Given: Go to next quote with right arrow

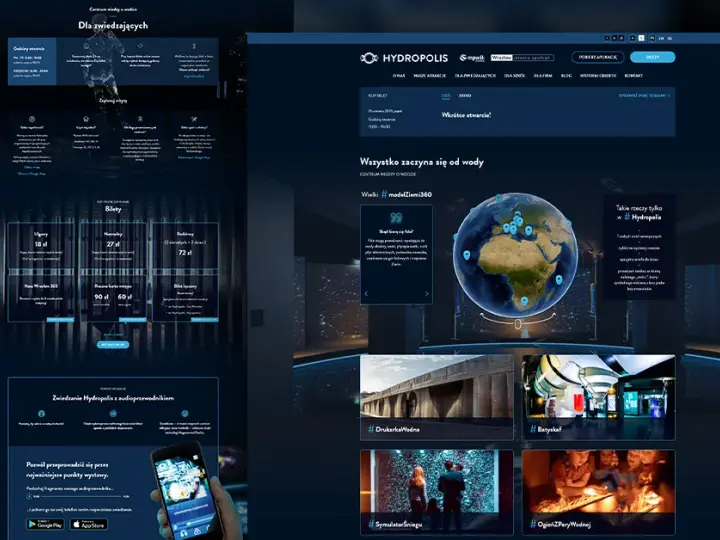Looking at the screenshot, I should (427, 294).
